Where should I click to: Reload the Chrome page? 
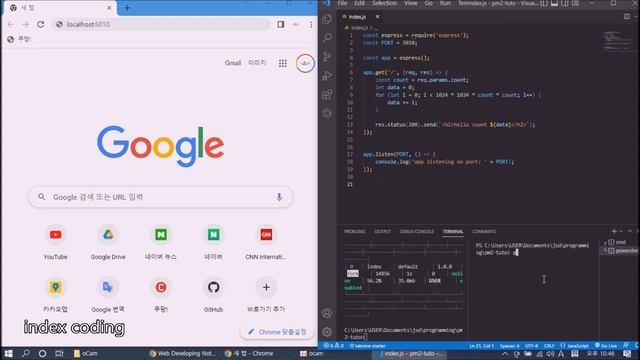click(40, 24)
